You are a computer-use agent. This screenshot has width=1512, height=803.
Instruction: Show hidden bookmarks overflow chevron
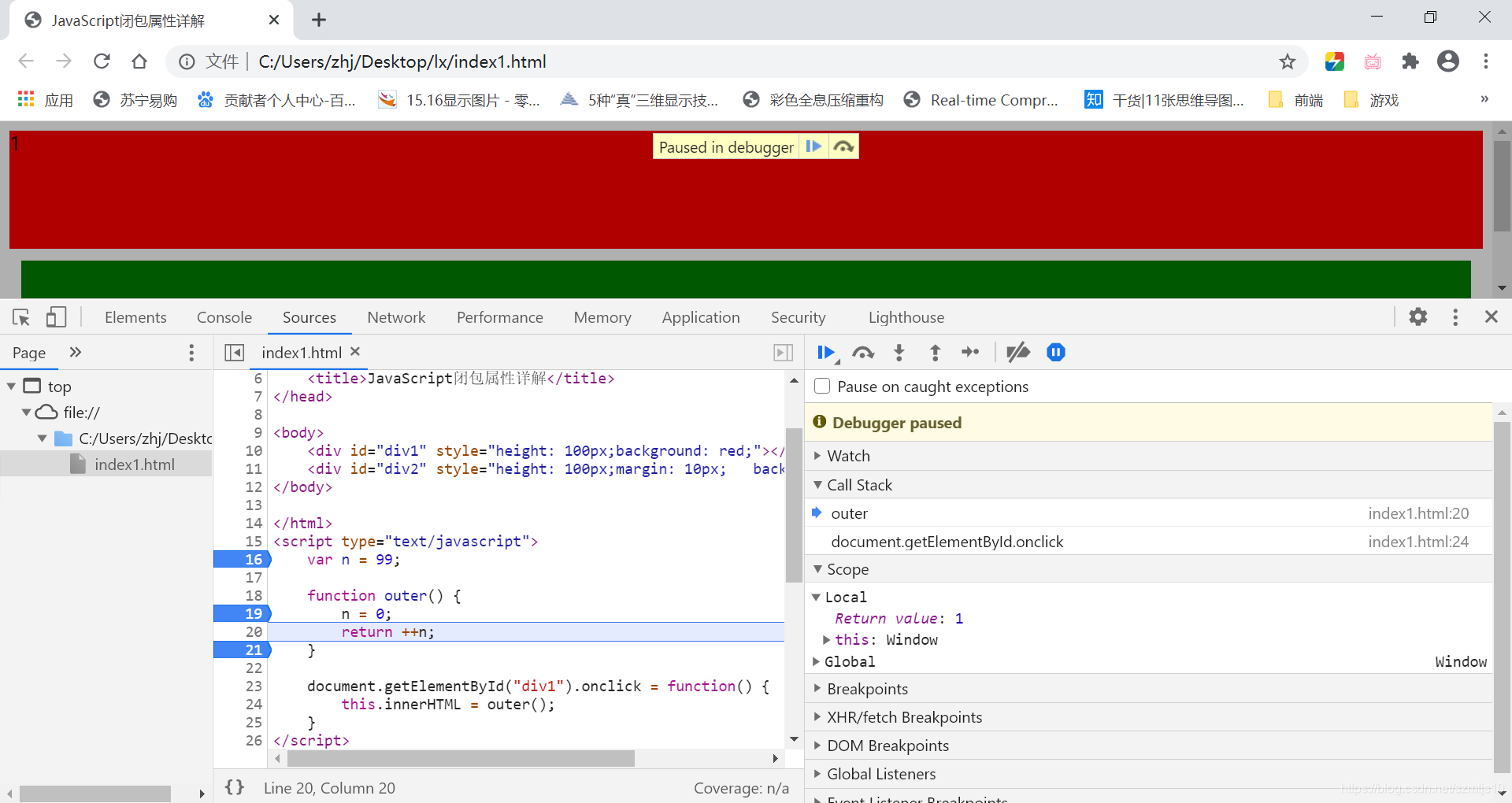pos(1484,99)
